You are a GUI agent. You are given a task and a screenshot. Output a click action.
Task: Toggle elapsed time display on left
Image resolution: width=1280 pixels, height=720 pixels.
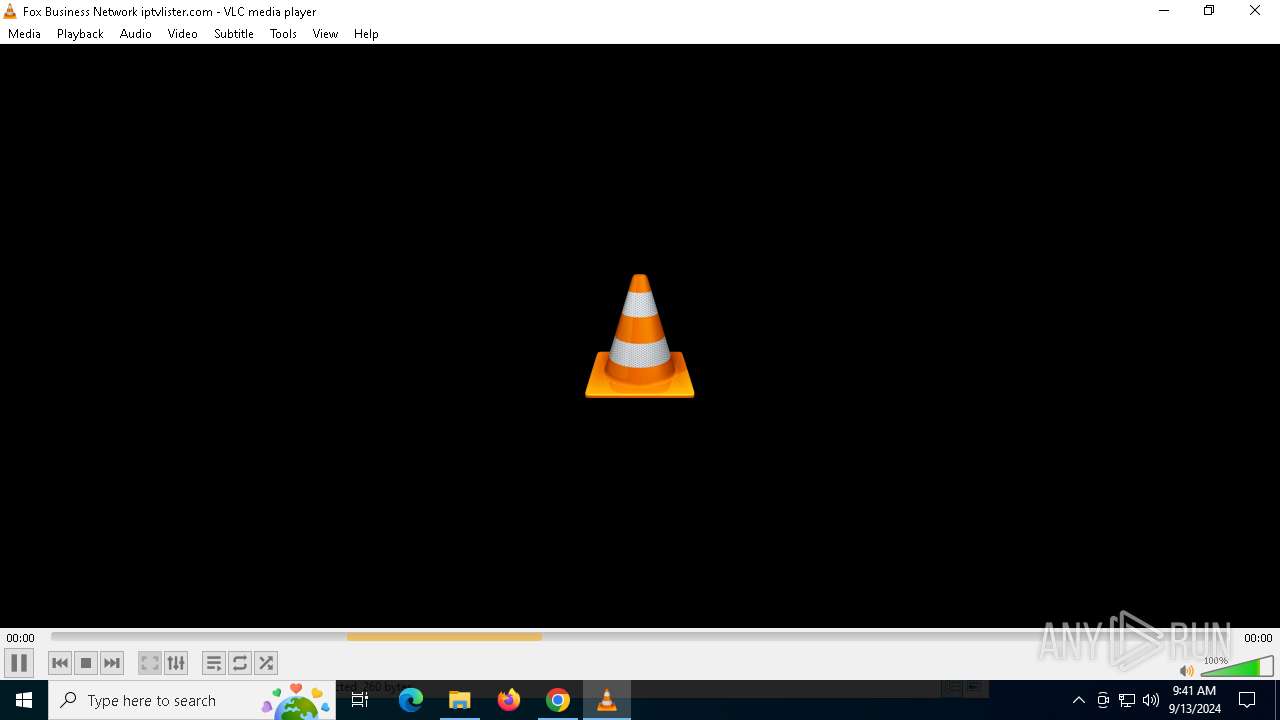point(20,638)
